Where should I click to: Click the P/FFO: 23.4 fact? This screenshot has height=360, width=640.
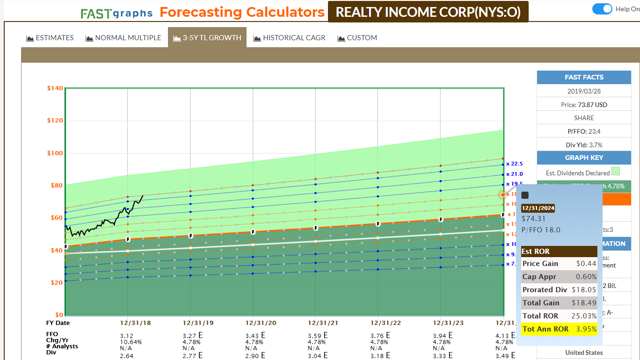click(x=584, y=131)
